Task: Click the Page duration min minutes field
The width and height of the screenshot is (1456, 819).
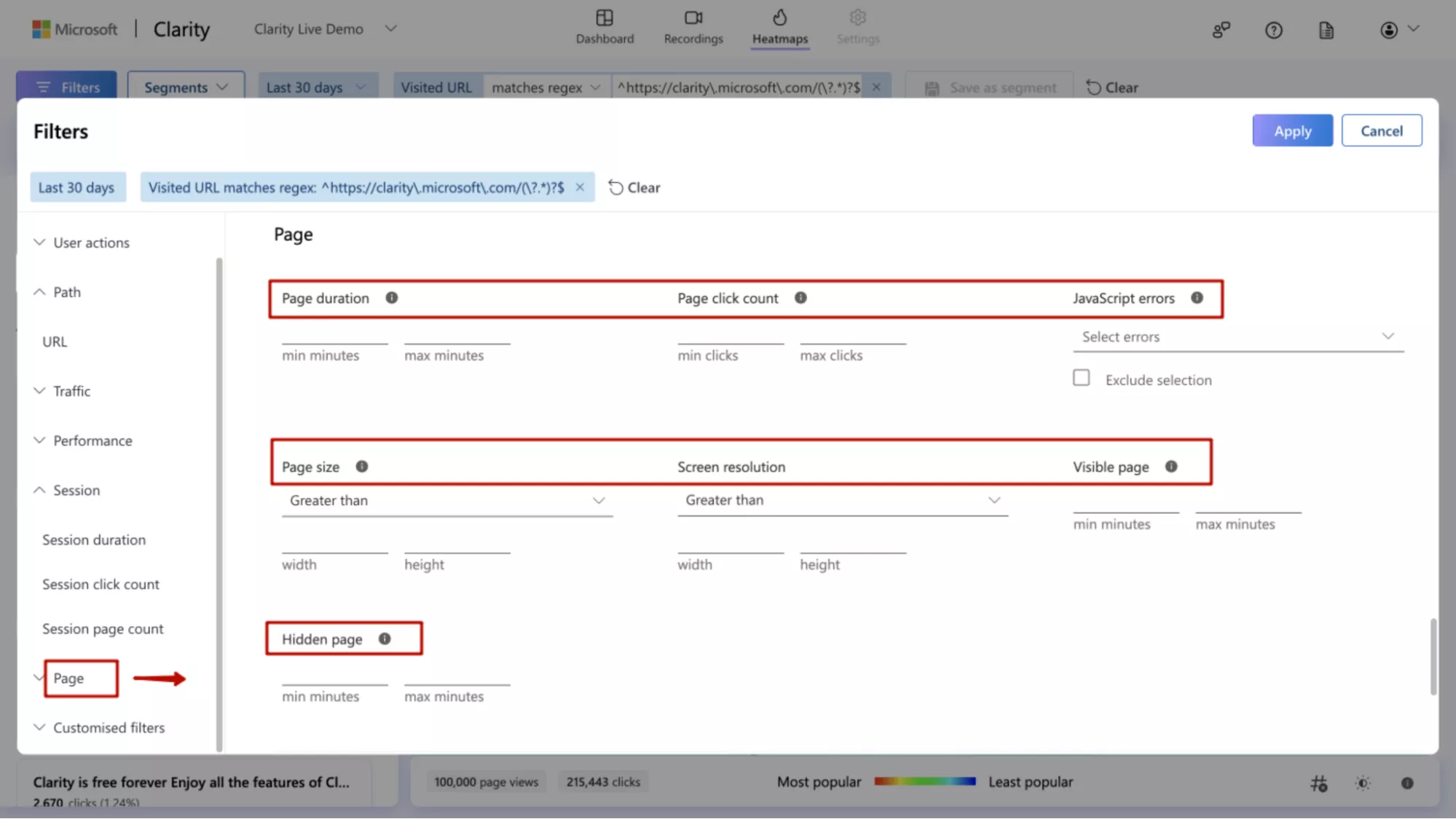Action: [334, 336]
